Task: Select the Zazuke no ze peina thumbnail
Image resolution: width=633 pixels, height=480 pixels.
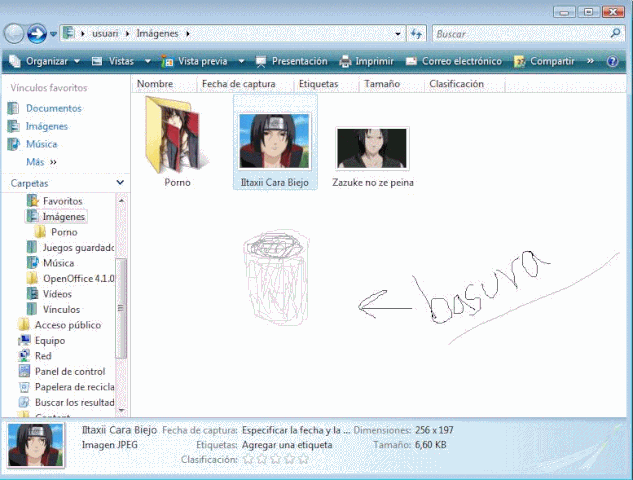Action: [373, 157]
